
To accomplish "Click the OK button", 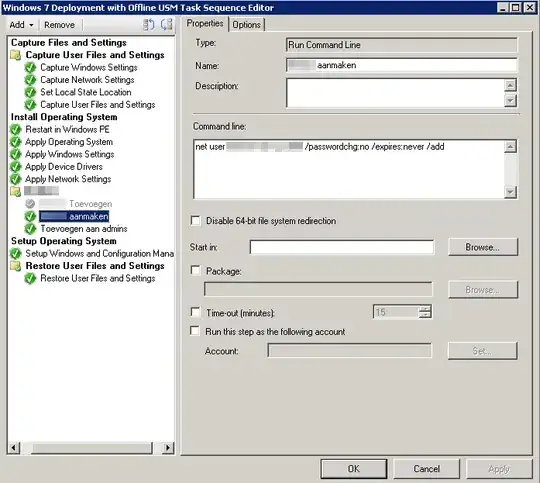I will tap(354, 469).
